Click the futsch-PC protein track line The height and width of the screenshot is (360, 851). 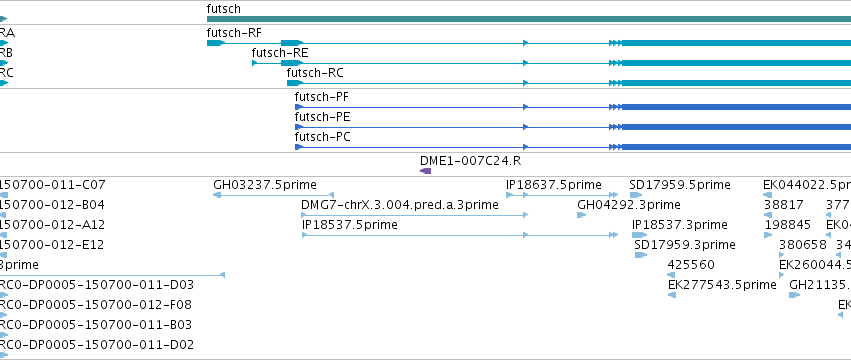click(573, 147)
